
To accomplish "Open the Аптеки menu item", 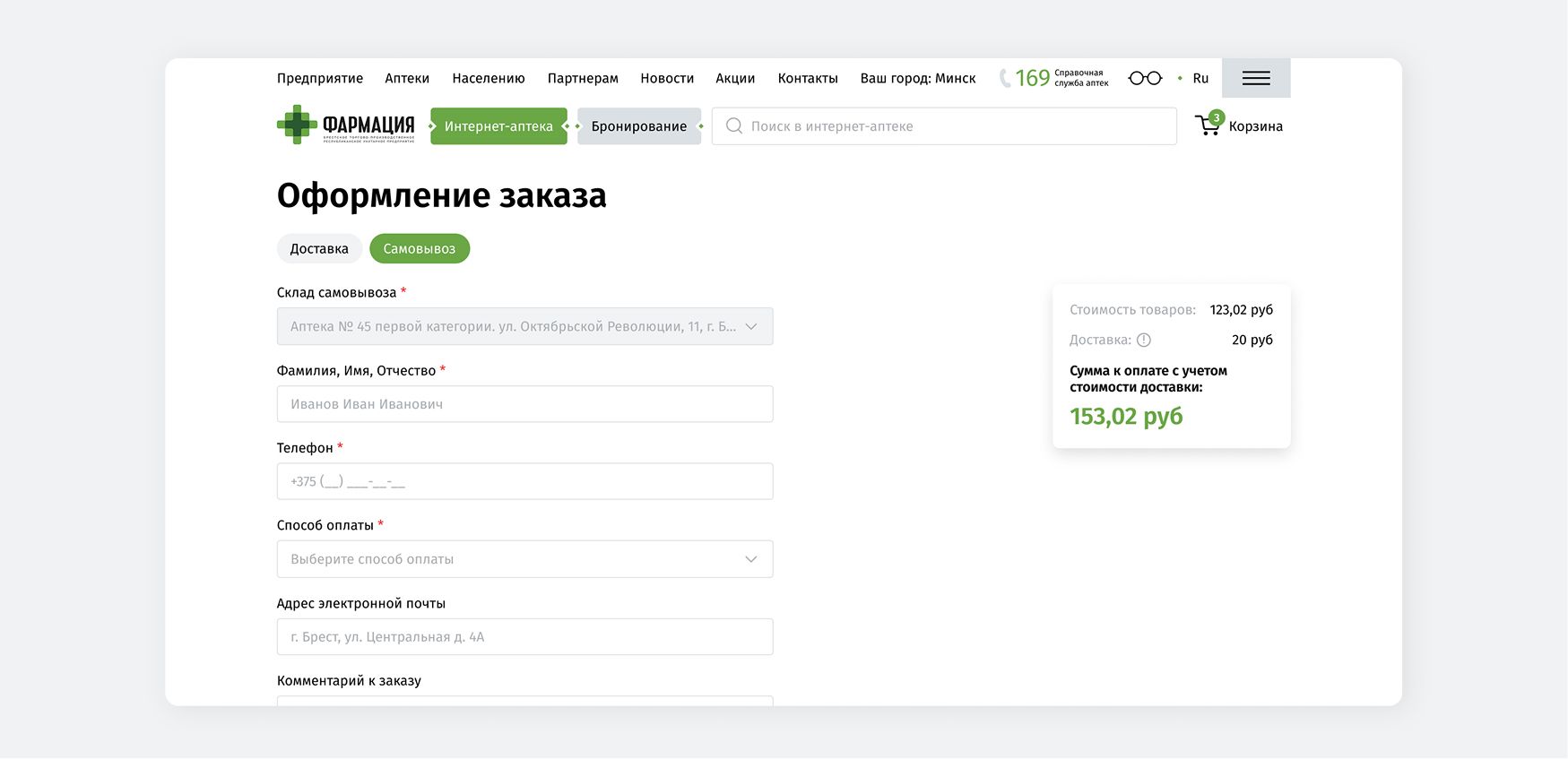I will click(407, 78).
